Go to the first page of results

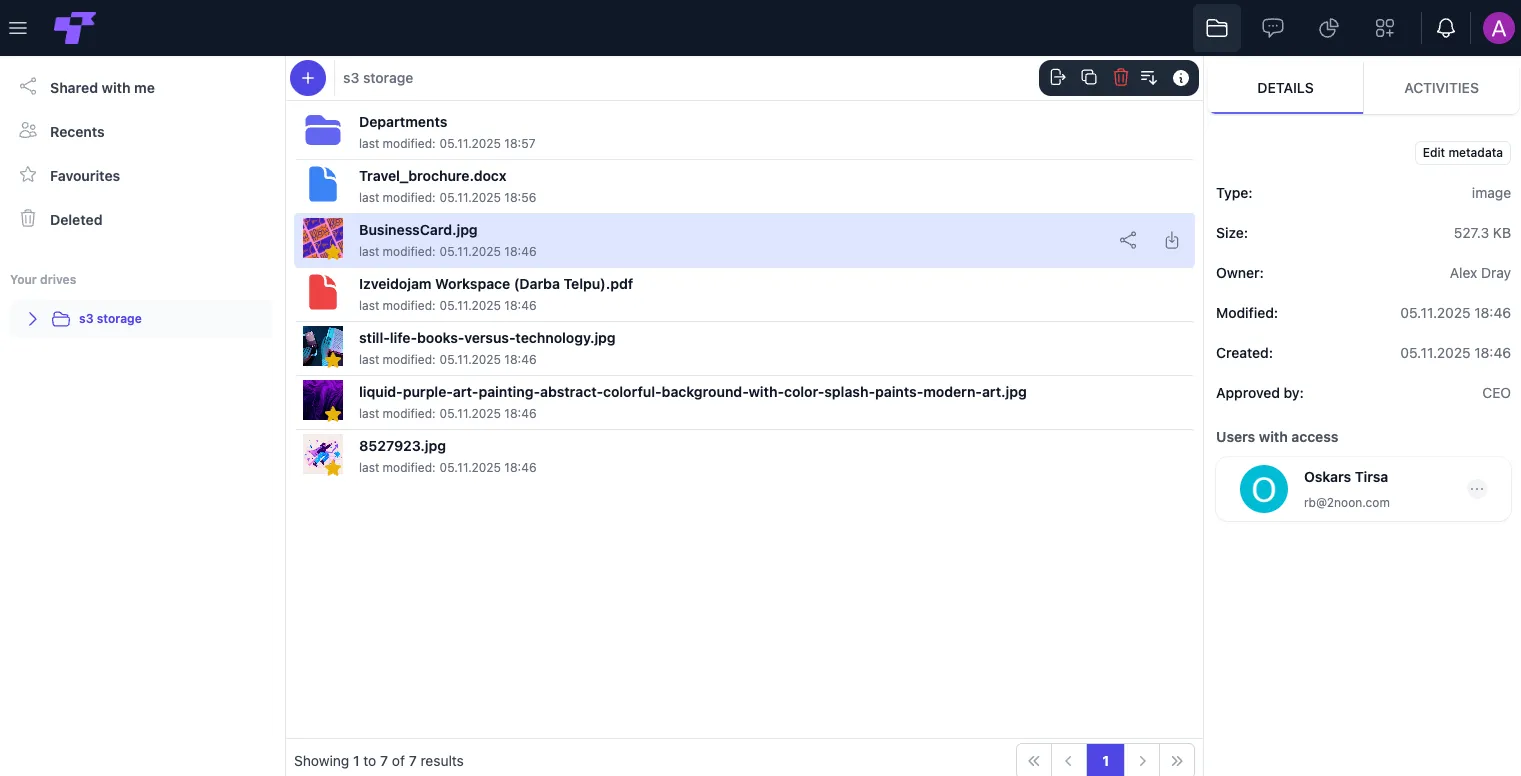click(x=1034, y=761)
